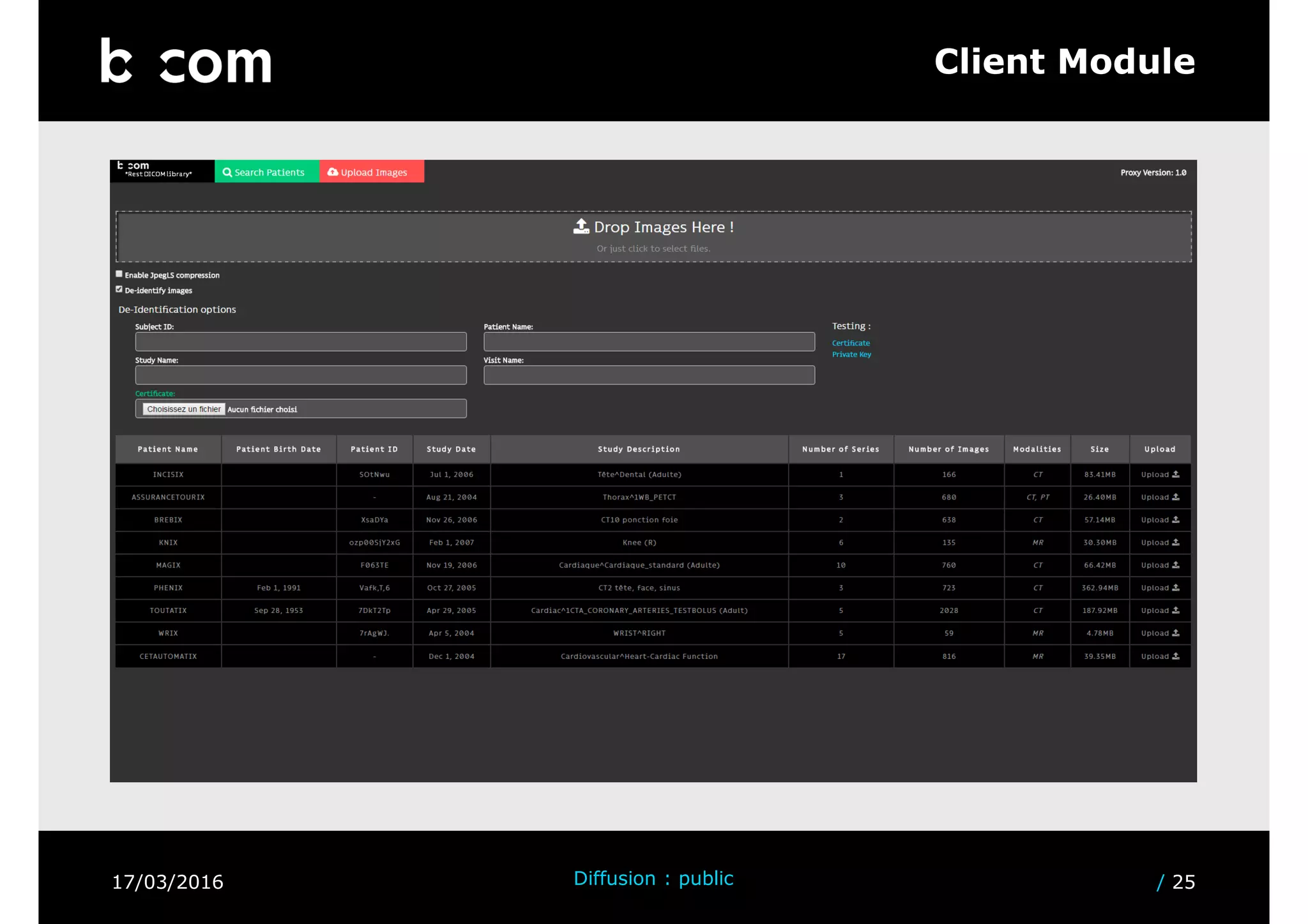1308x924 pixels.
Task: Sort by Study Date column header
Action: (451, 449)
